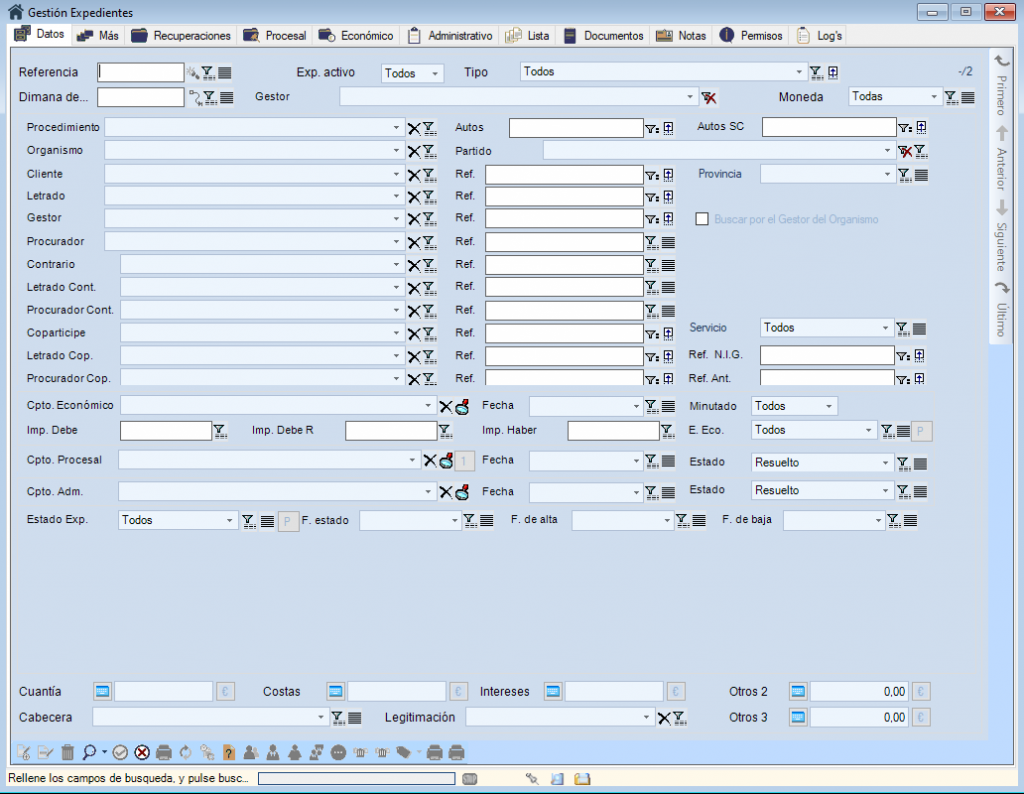Click the trash delete icon
The width and height of the screenshot is (1024, 794).
tap(68, 752)
